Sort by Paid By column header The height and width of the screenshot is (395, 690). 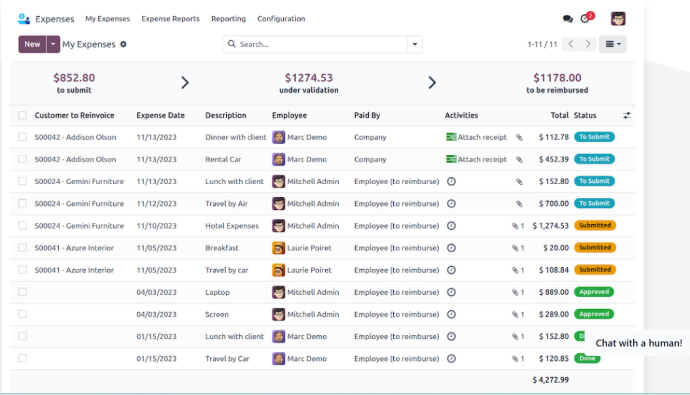click(x=367, y=115)
